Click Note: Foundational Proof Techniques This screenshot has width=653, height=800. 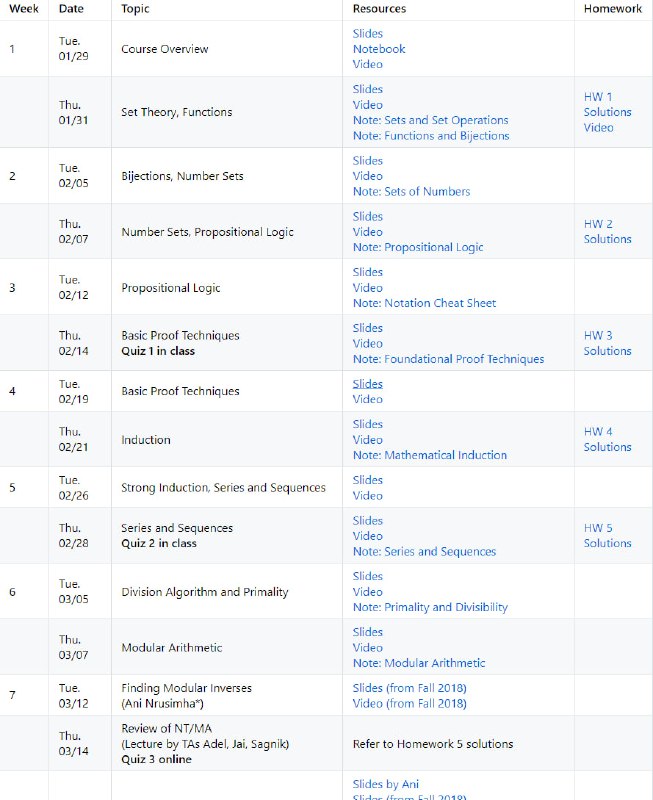(448, 359)
